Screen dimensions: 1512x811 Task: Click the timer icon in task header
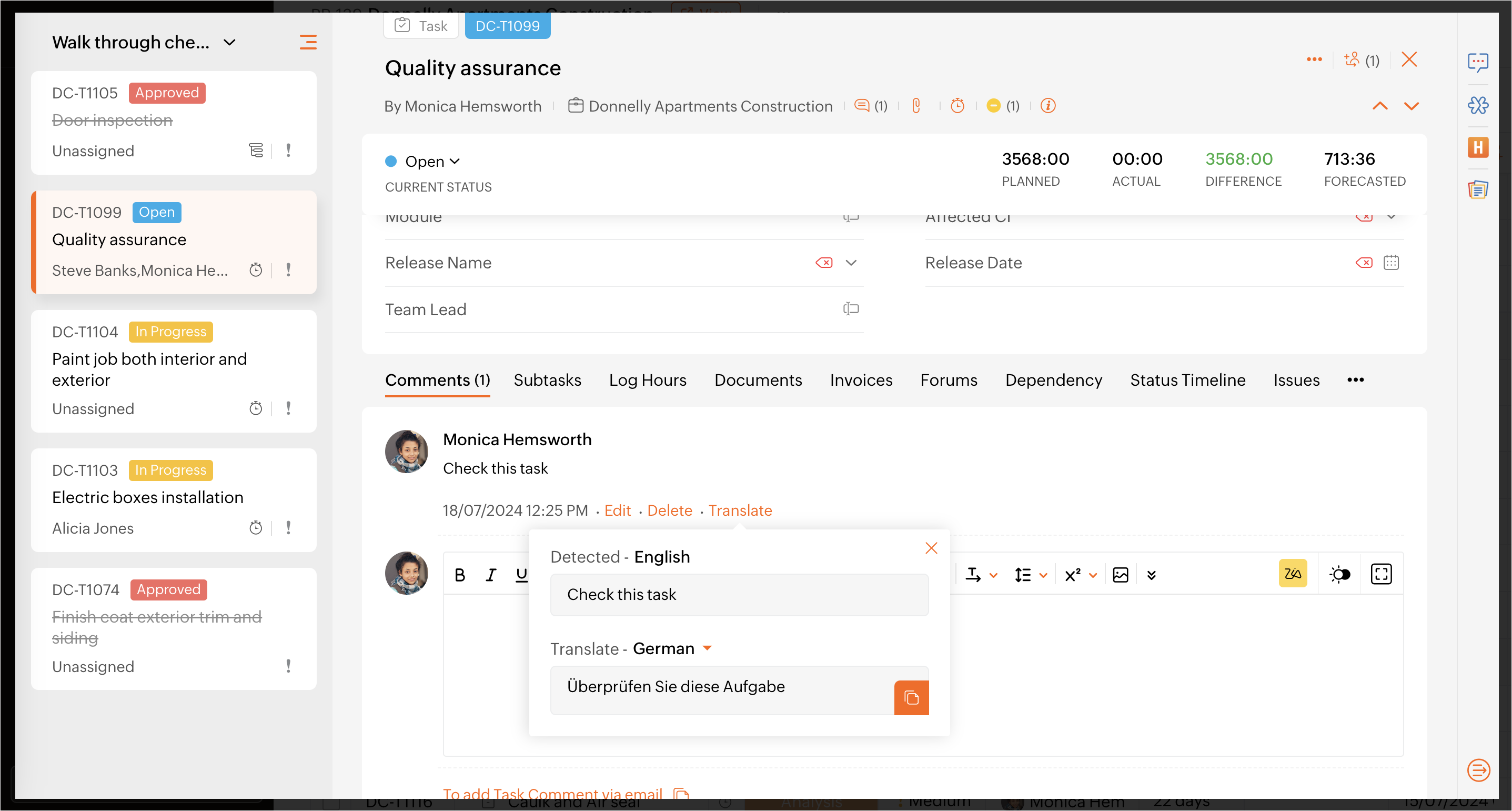pos(957,106)
